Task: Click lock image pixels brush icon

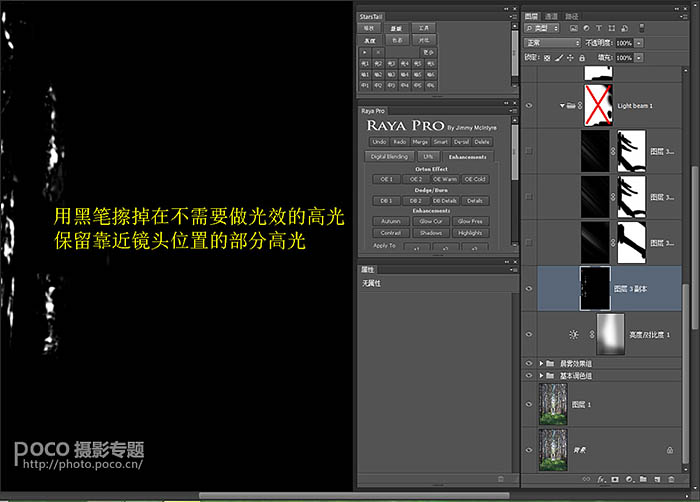Action: [559, 58]
